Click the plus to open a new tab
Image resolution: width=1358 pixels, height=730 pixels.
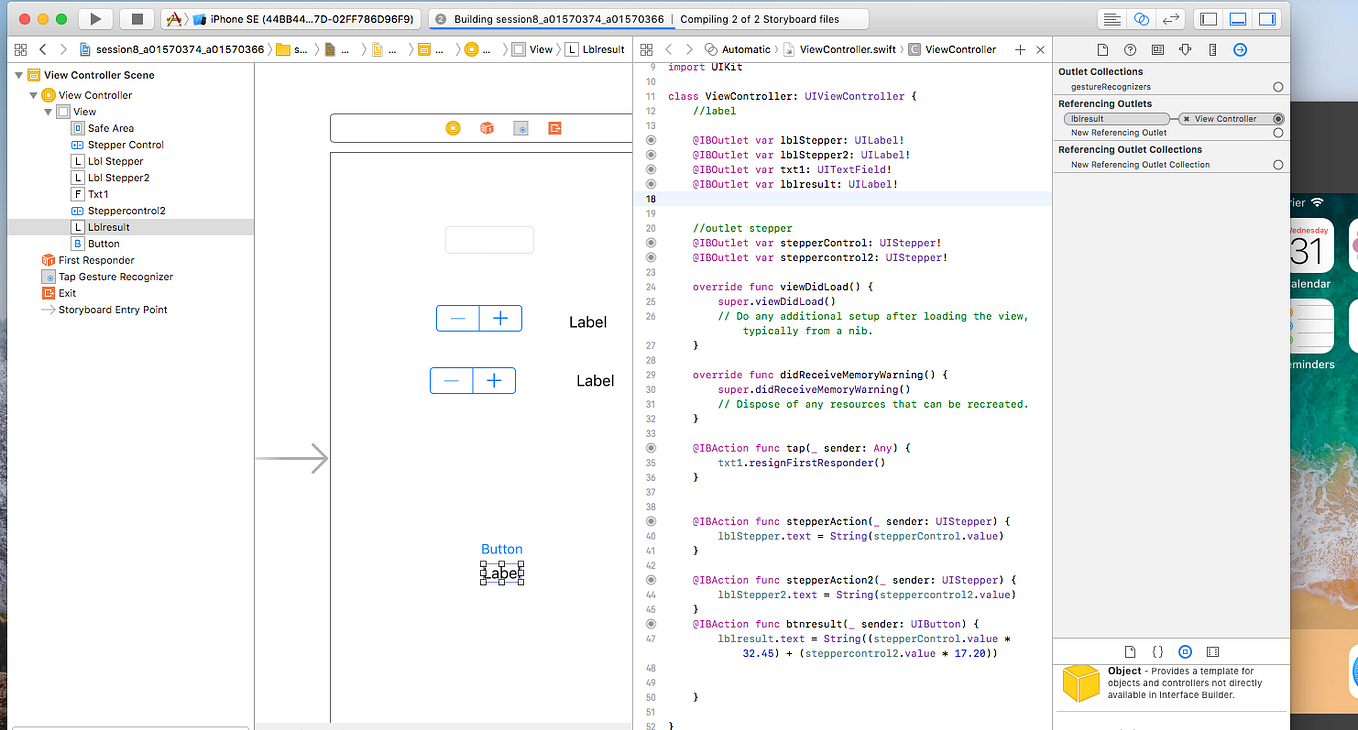click(x=1020, y=48)
